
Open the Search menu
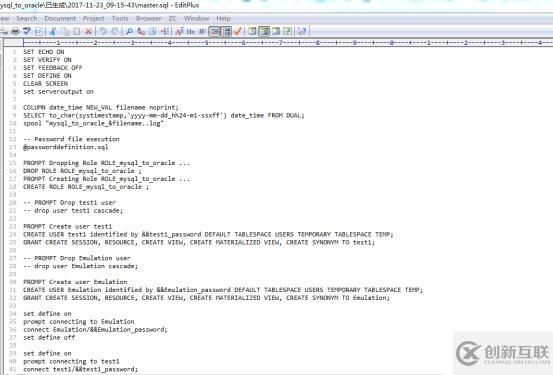26,18
